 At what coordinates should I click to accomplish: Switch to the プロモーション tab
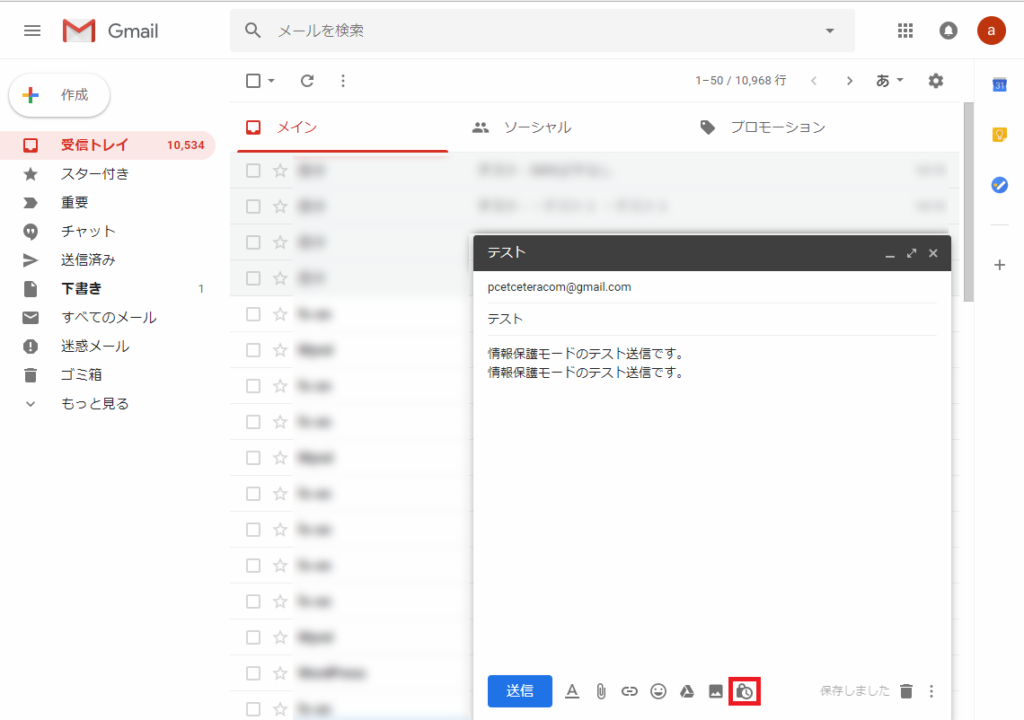point(776,127)
